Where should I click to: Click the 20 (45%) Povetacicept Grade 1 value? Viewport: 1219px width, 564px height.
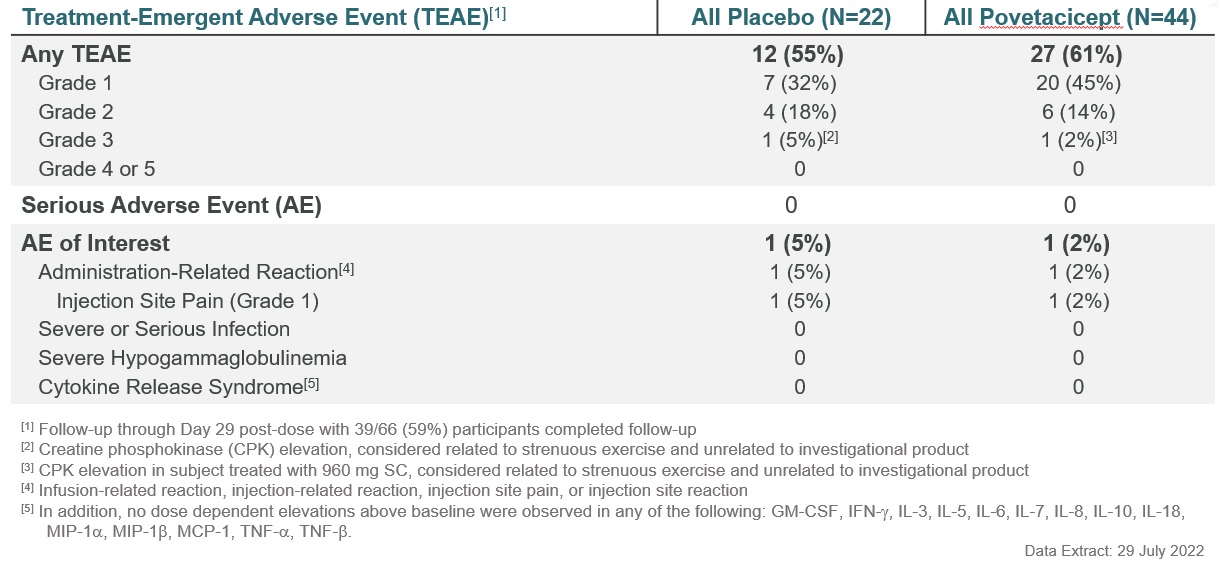(1077, 84)
